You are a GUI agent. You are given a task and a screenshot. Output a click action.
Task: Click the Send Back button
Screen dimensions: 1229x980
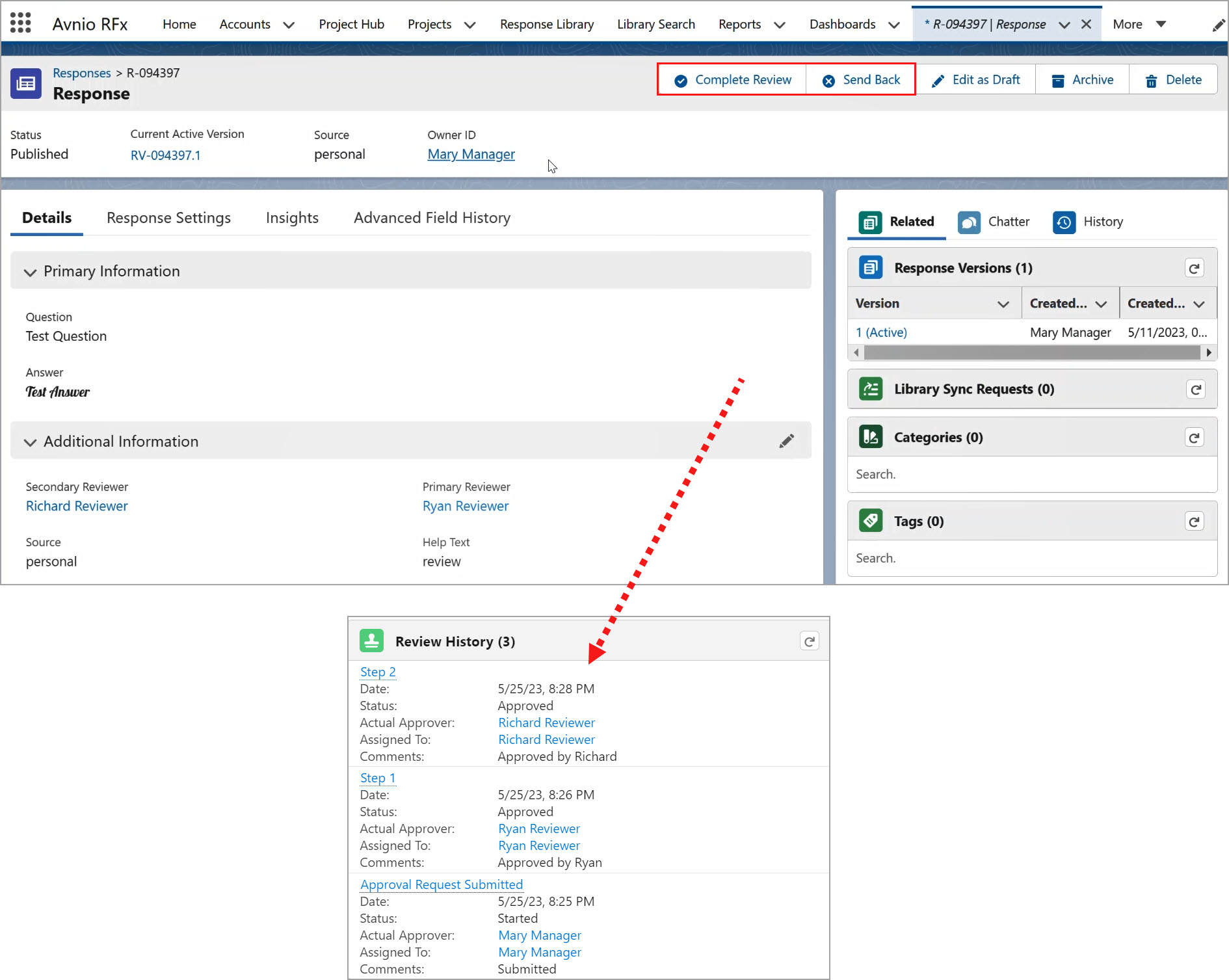click(861, 80)
